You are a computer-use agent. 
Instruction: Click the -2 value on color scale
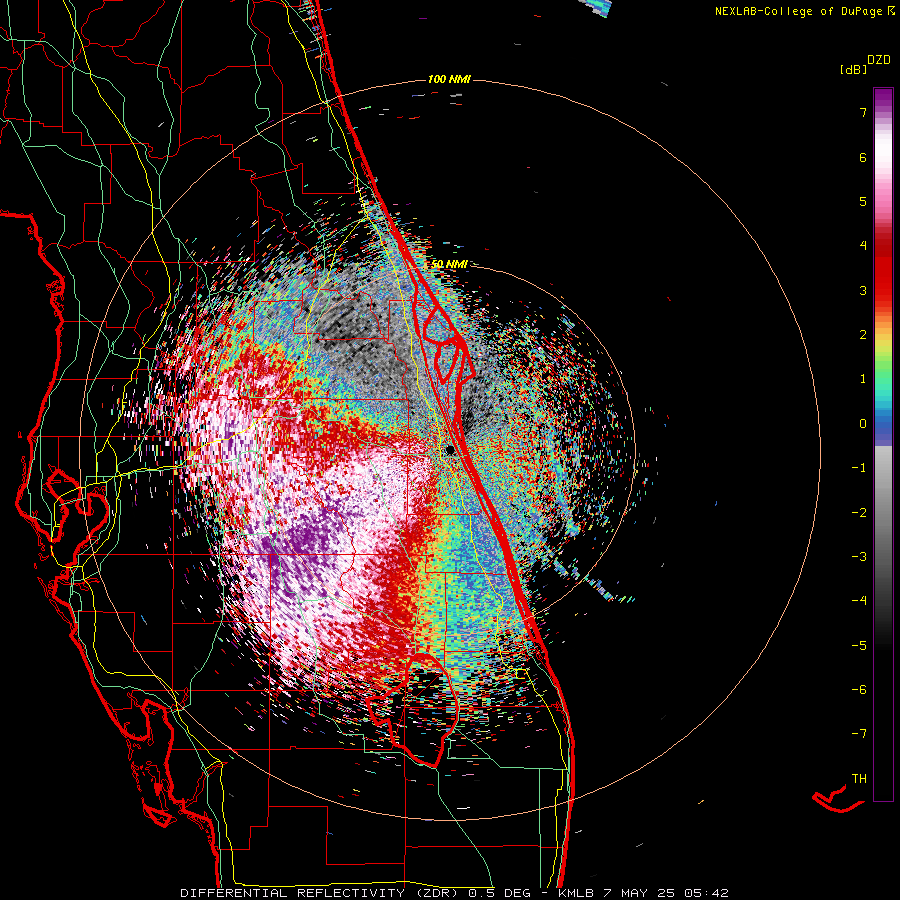tap(859, 513)
